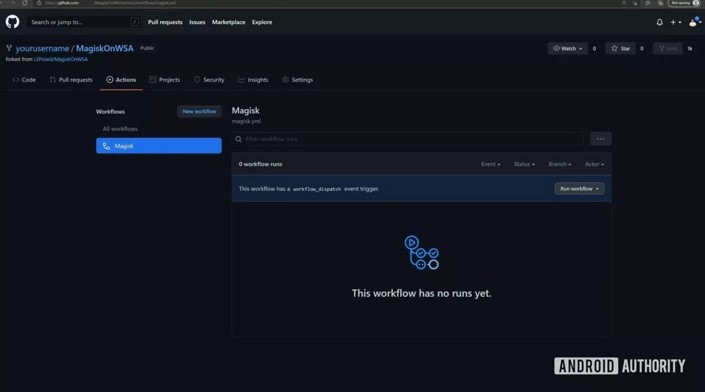
Task: Open the user avatar menu
Action: coord(695,22)
